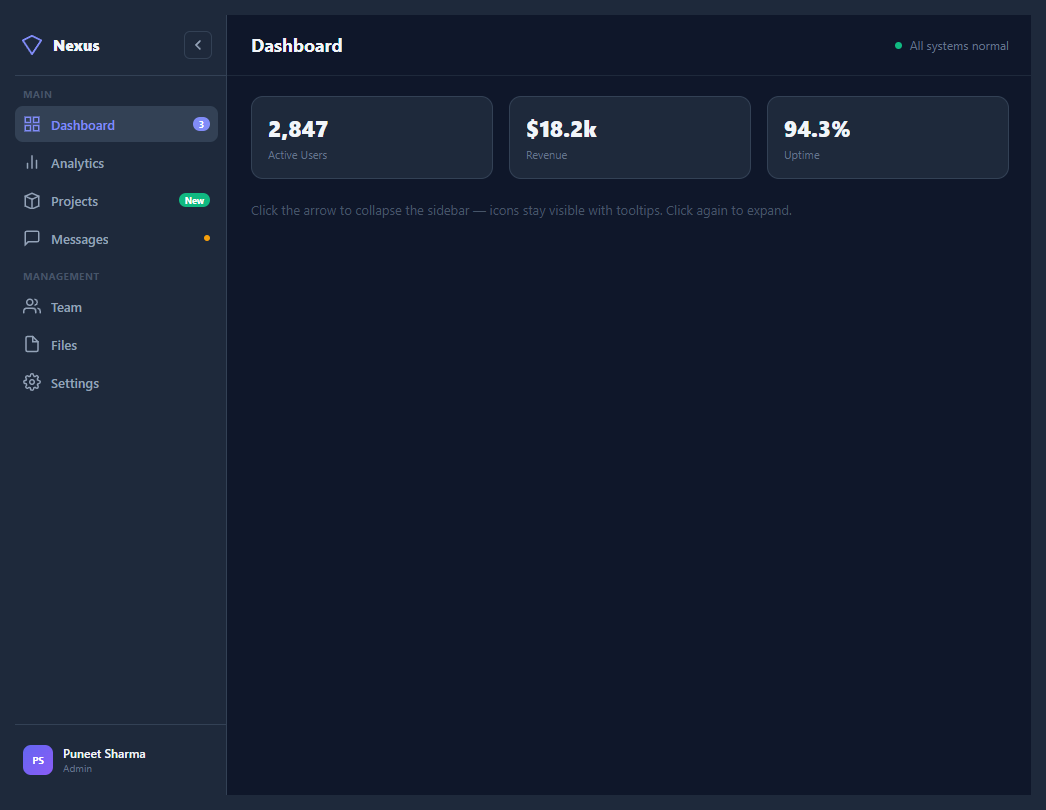
Task: Click the Files document icon
Action: [x=32, y=345]
